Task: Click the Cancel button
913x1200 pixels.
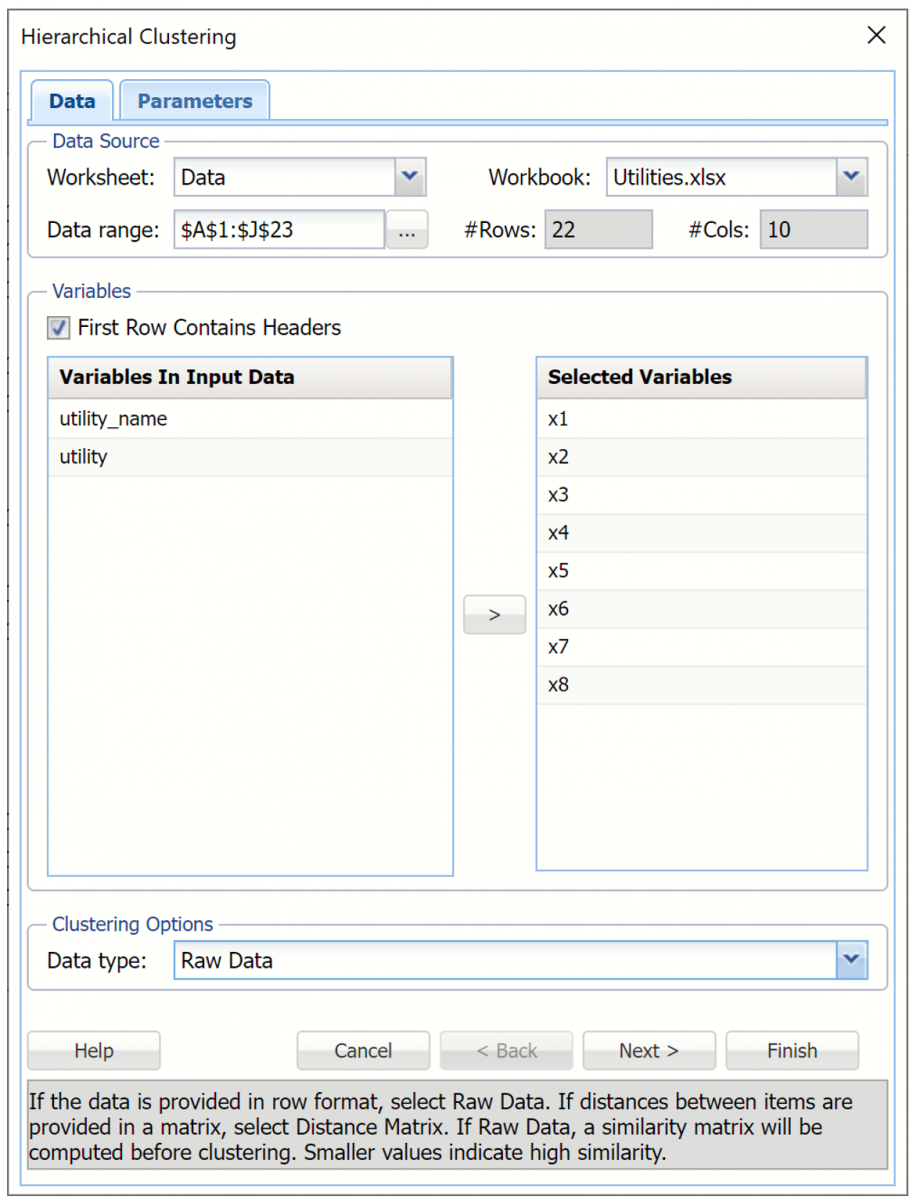Action: point(363,1051)
